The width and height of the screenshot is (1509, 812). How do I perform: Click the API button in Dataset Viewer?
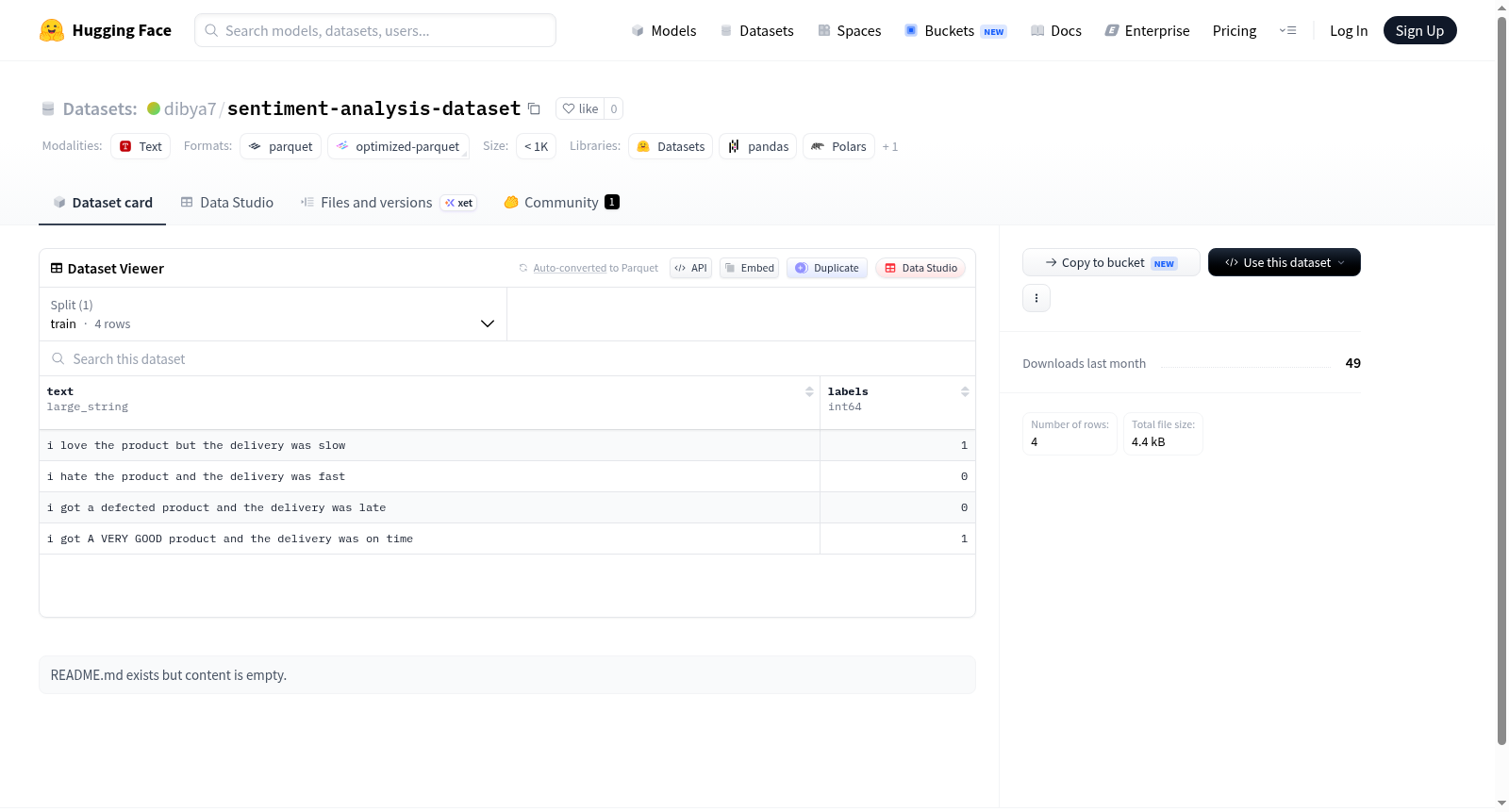[x=690, y=268]
